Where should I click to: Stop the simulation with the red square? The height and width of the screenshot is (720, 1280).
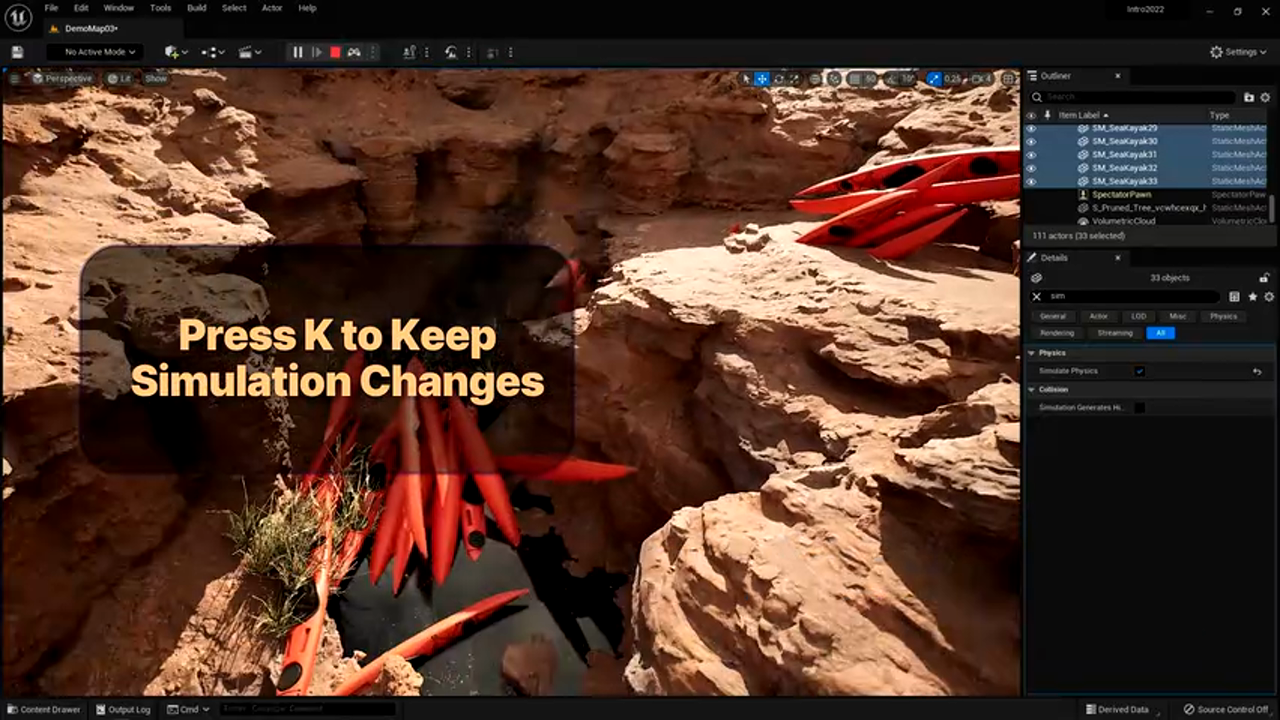(x=335, y=52)
